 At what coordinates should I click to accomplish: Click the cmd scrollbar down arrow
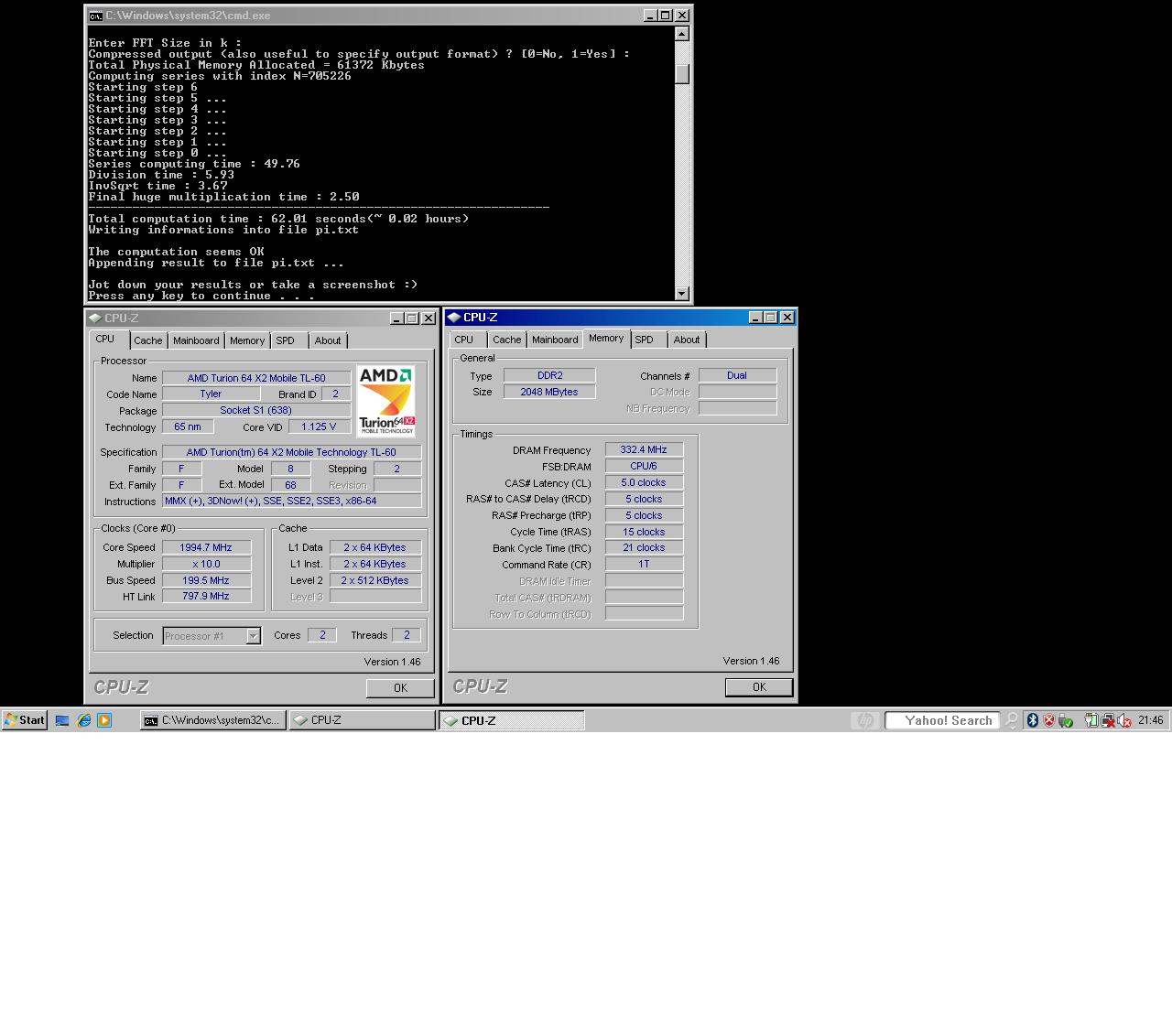pyautogui.click(x=681, y=294)
